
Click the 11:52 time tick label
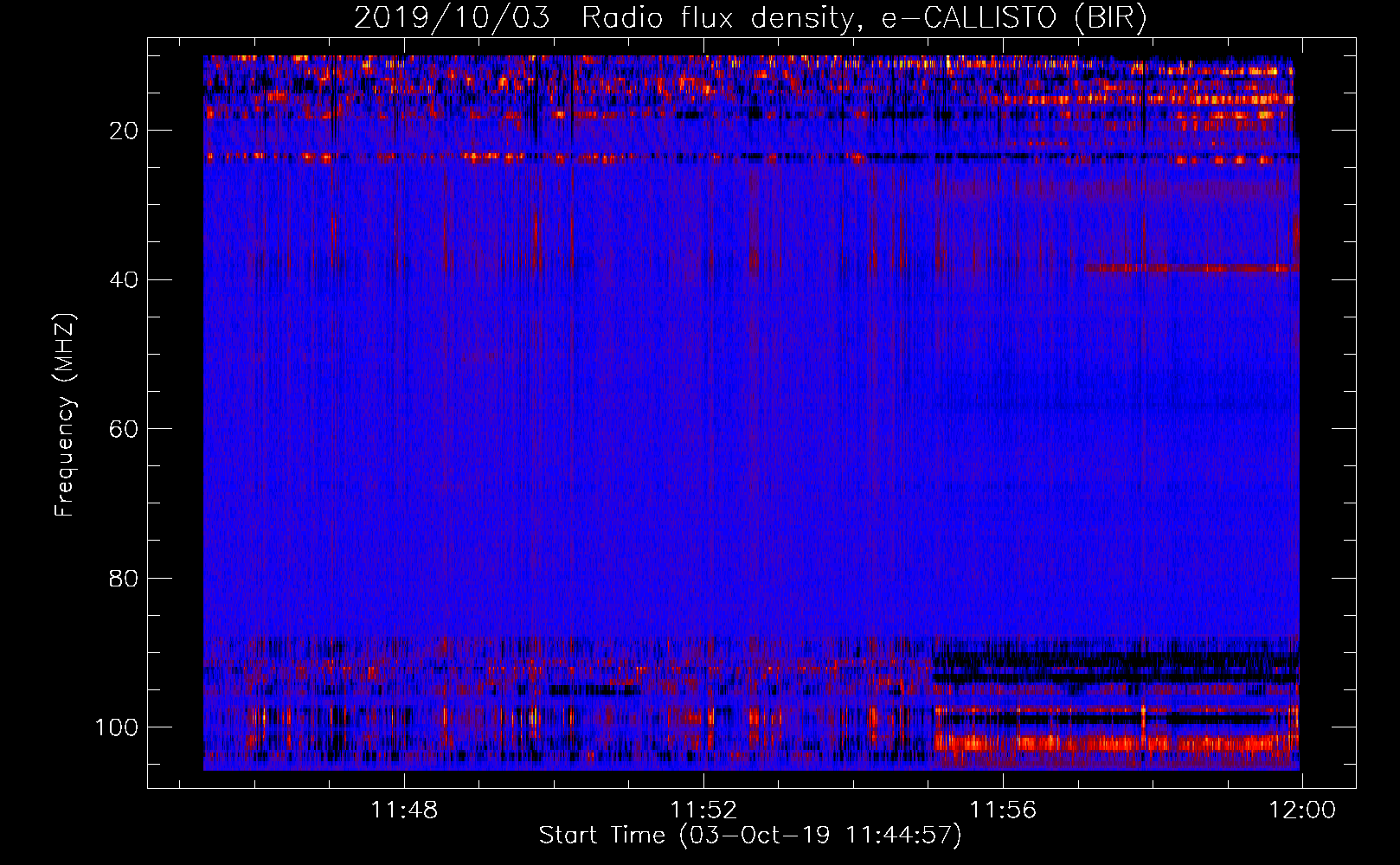tap(703, 811)
